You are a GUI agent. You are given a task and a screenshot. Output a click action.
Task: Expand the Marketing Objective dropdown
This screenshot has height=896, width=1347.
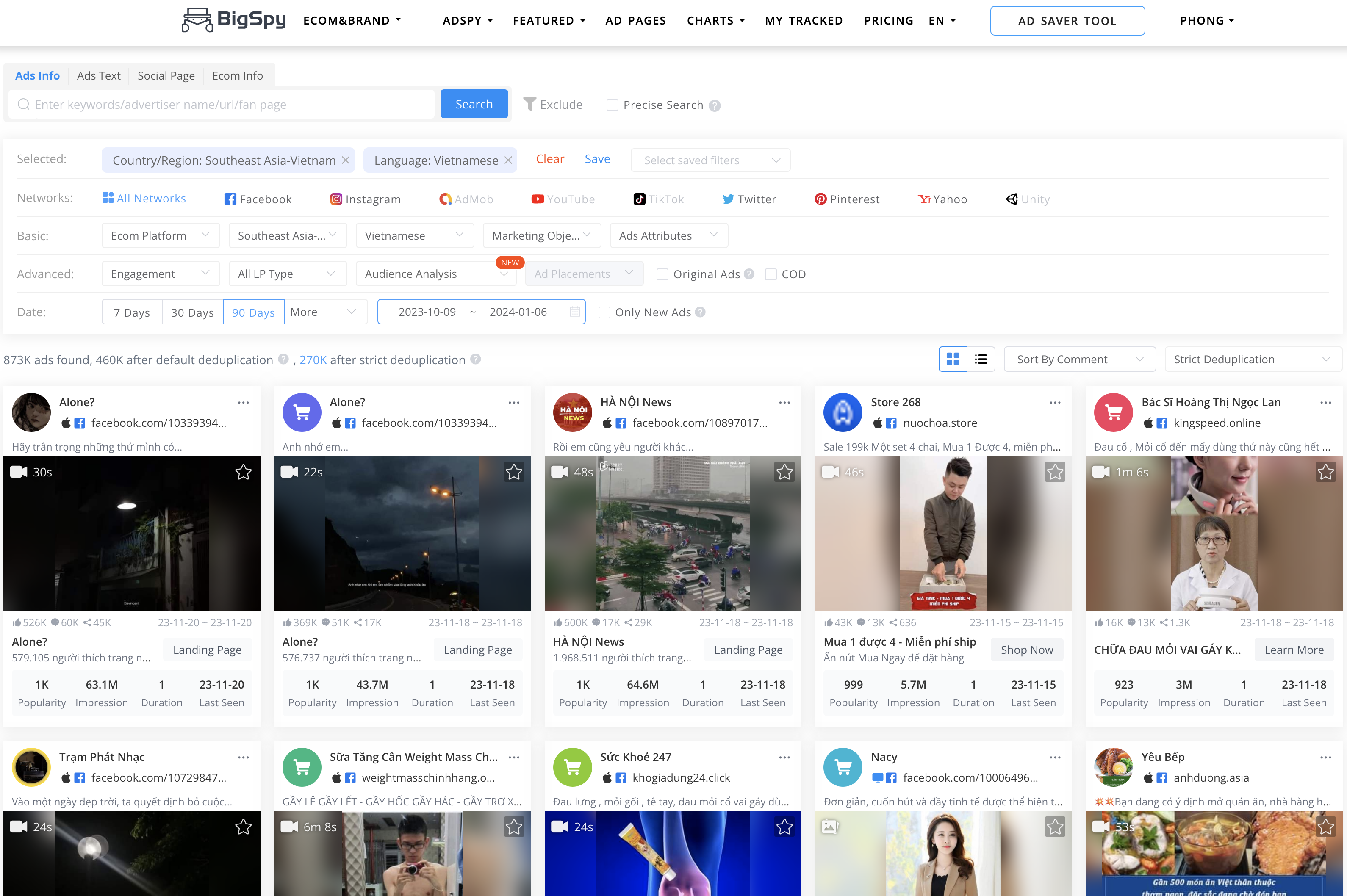coord(542,235)
